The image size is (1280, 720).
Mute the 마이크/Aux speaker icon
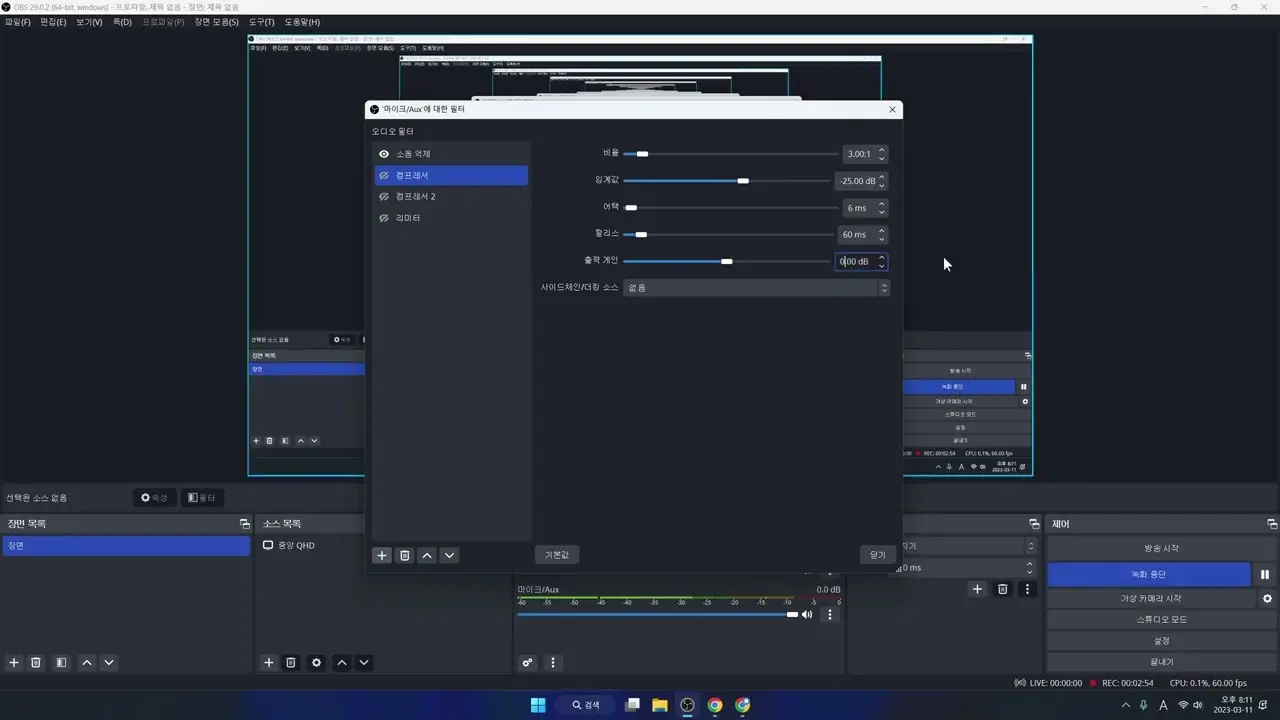pyautogui.click(x=807, y=615)
